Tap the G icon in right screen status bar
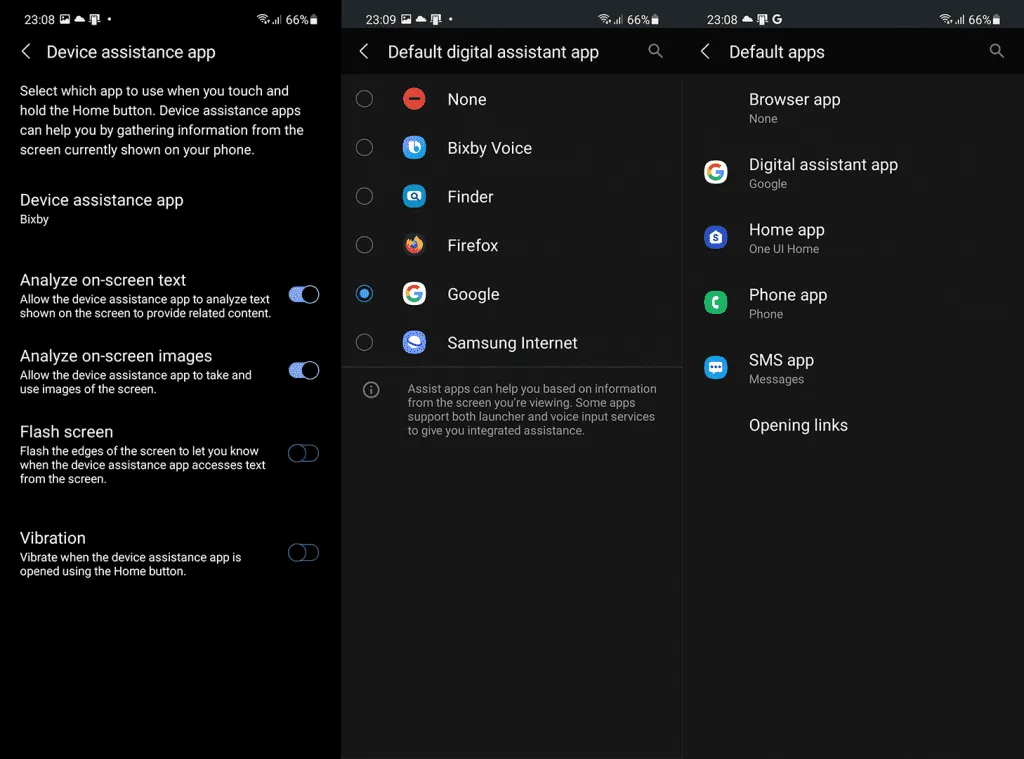The height and width of the screenshot is (759, 1024). point(777,20)
